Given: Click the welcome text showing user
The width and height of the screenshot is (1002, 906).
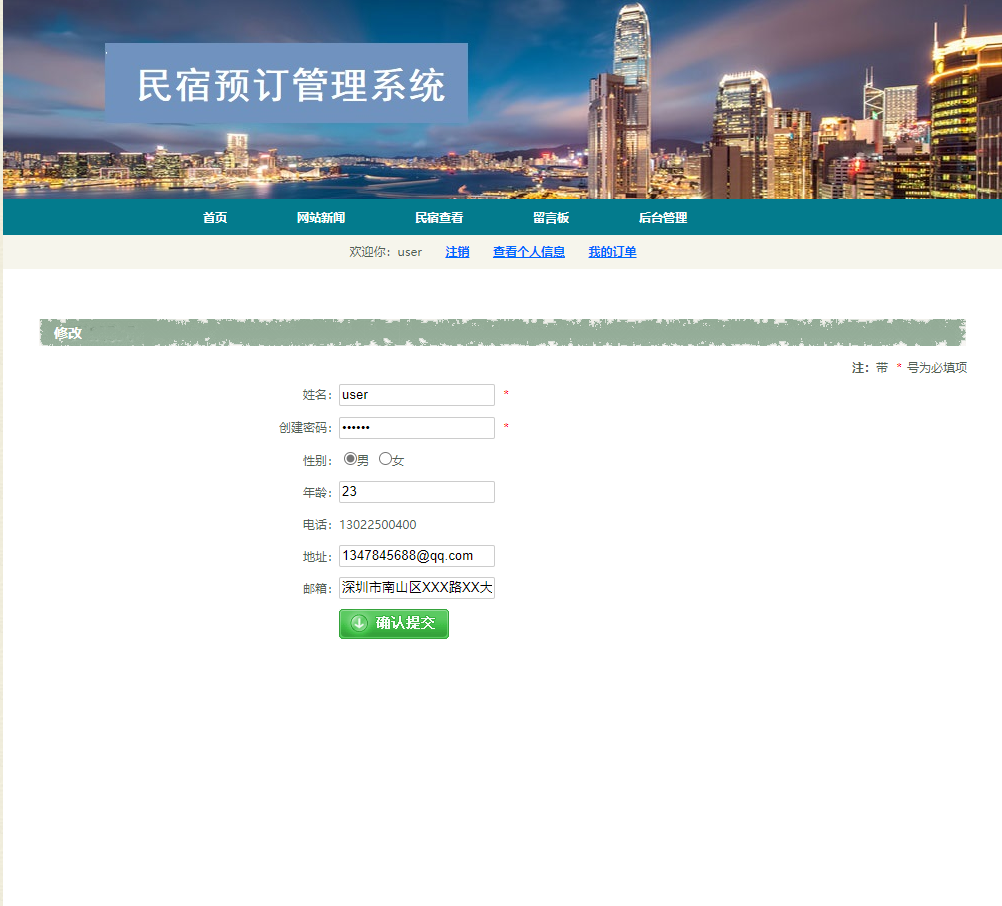Looking at the screenshot, I should point(385,252).
